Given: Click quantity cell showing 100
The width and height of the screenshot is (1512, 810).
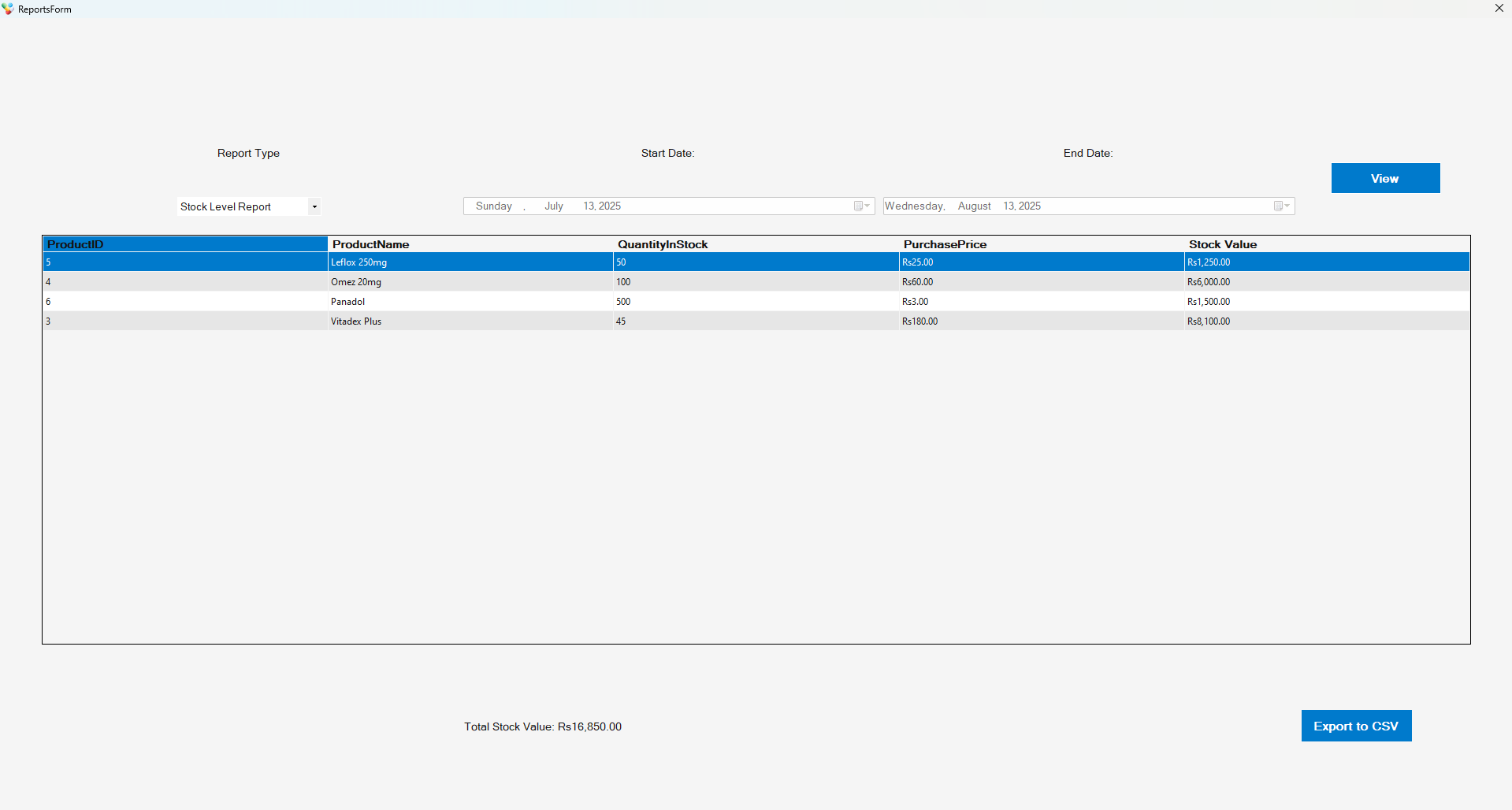Looking at the screenshot, I should coord(756,282).
